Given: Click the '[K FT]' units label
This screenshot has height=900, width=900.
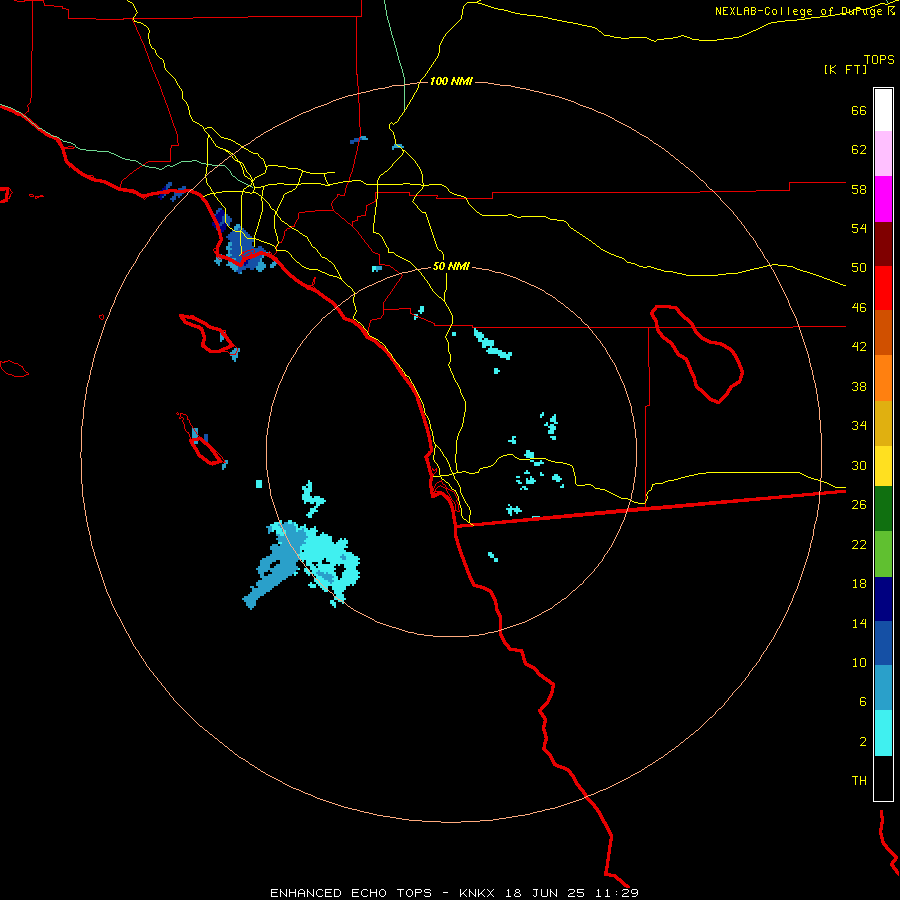Looking at the screenshot, I should (x=846, y=70).
